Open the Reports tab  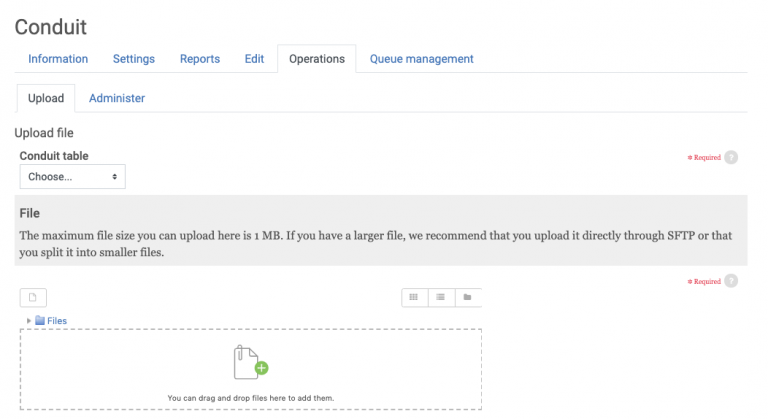pyautogui.click(x=200, y=59)
